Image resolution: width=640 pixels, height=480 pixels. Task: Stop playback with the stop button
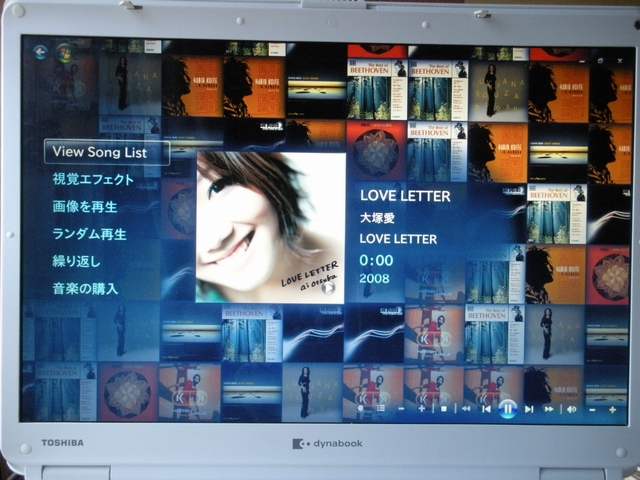click(x=444, y=409)
